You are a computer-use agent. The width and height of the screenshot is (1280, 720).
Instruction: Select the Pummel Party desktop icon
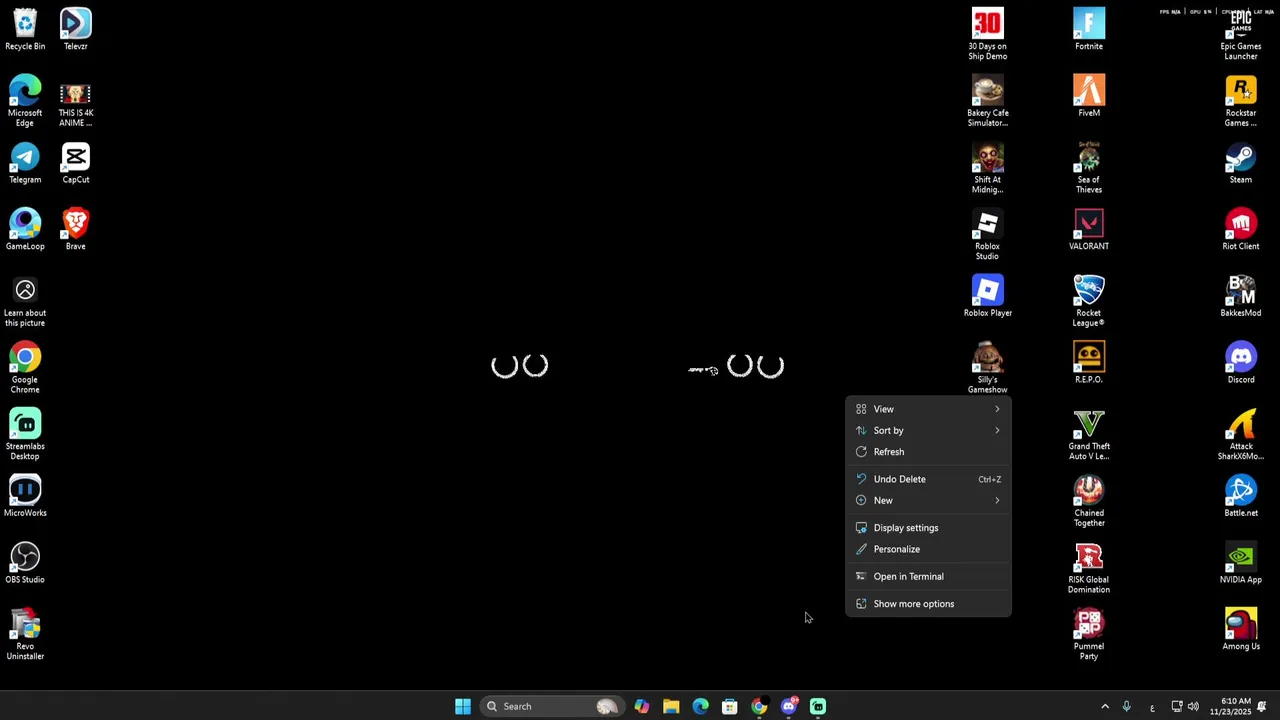pos(1089,634)
